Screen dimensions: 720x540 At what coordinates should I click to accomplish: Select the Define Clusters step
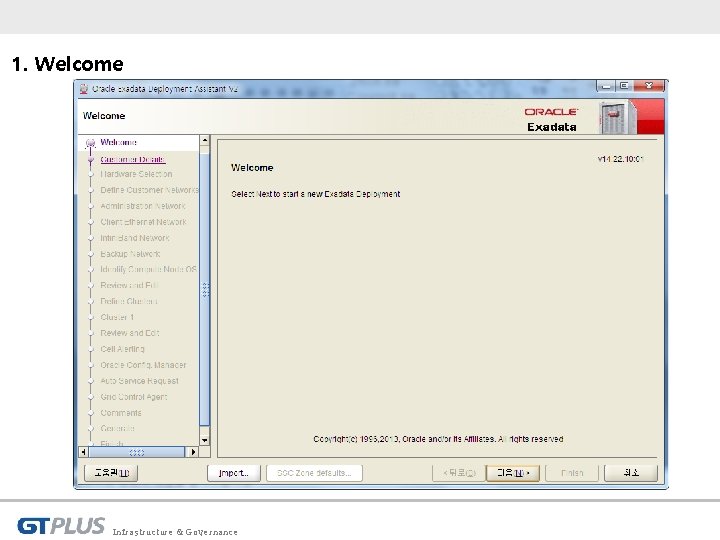(x=129, y=301)
